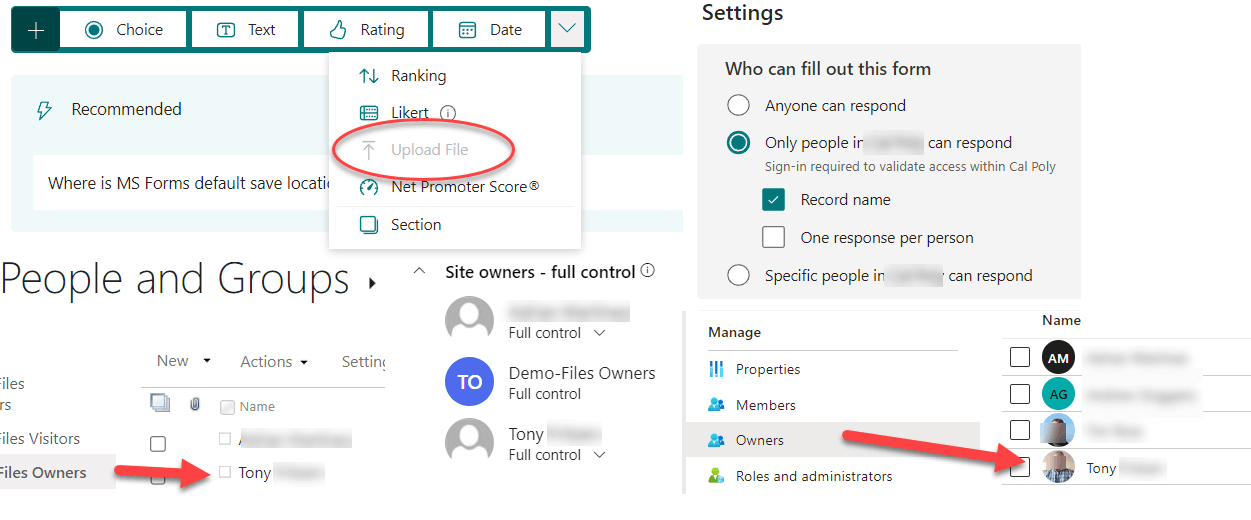The image size is (1251, 520).
Task: Add a Text question
Action: [x=246, y=30]
